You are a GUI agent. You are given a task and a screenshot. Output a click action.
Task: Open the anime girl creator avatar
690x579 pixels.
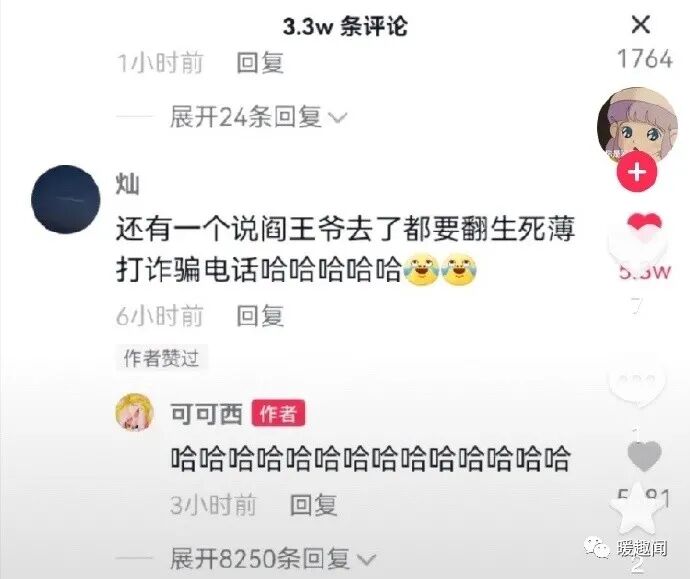(x=637, y=125)
